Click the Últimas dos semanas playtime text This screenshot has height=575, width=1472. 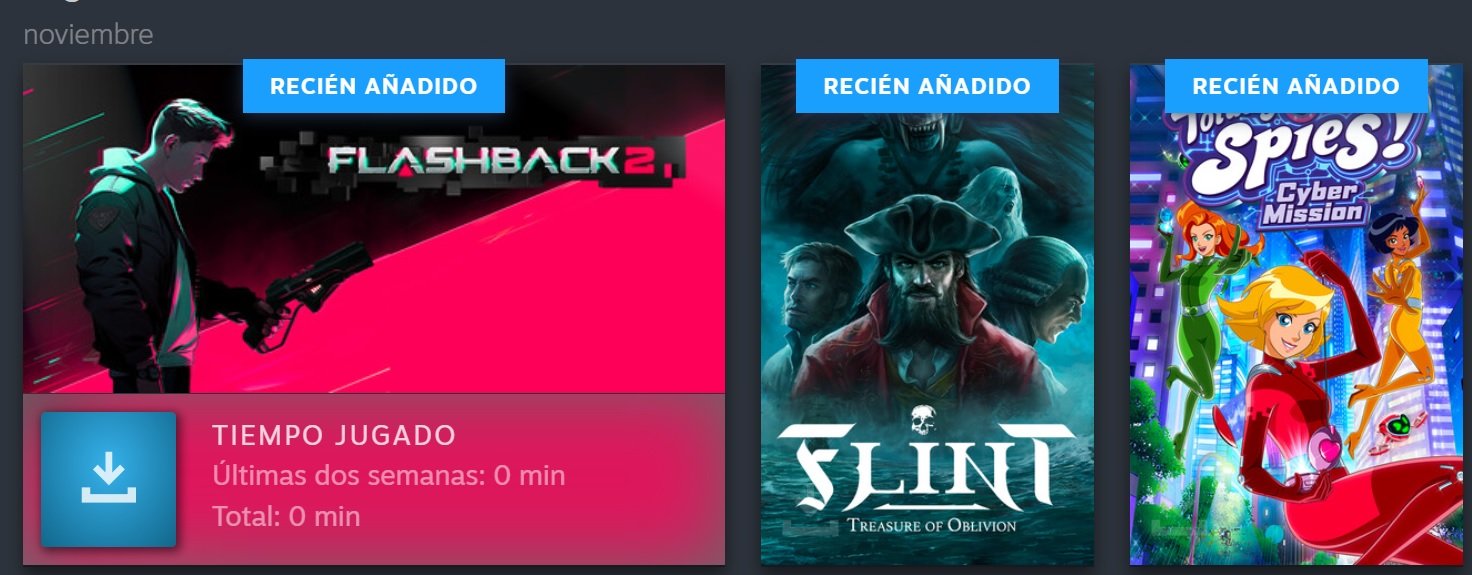click(389, 475)
